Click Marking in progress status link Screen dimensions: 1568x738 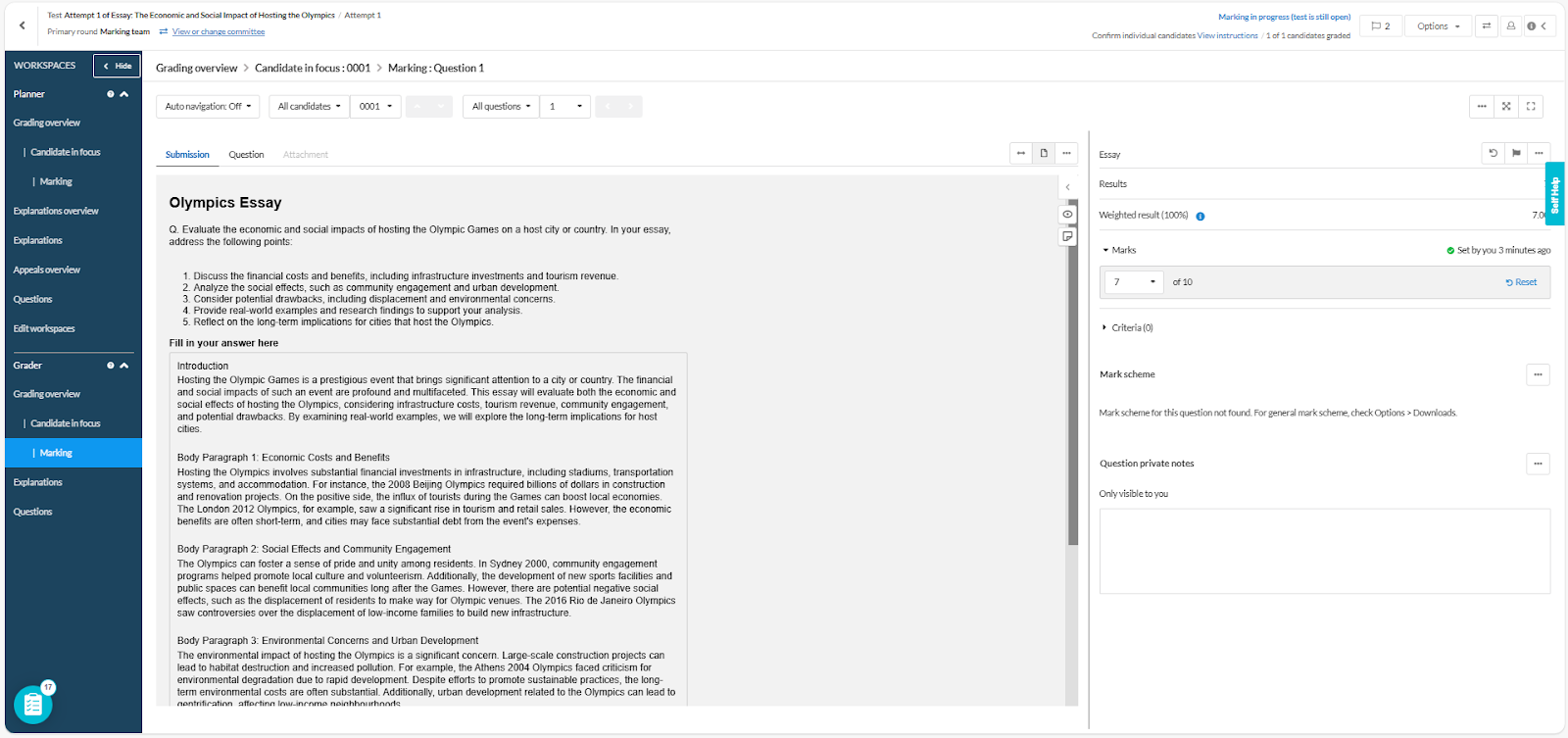(x=1284, y=17)
